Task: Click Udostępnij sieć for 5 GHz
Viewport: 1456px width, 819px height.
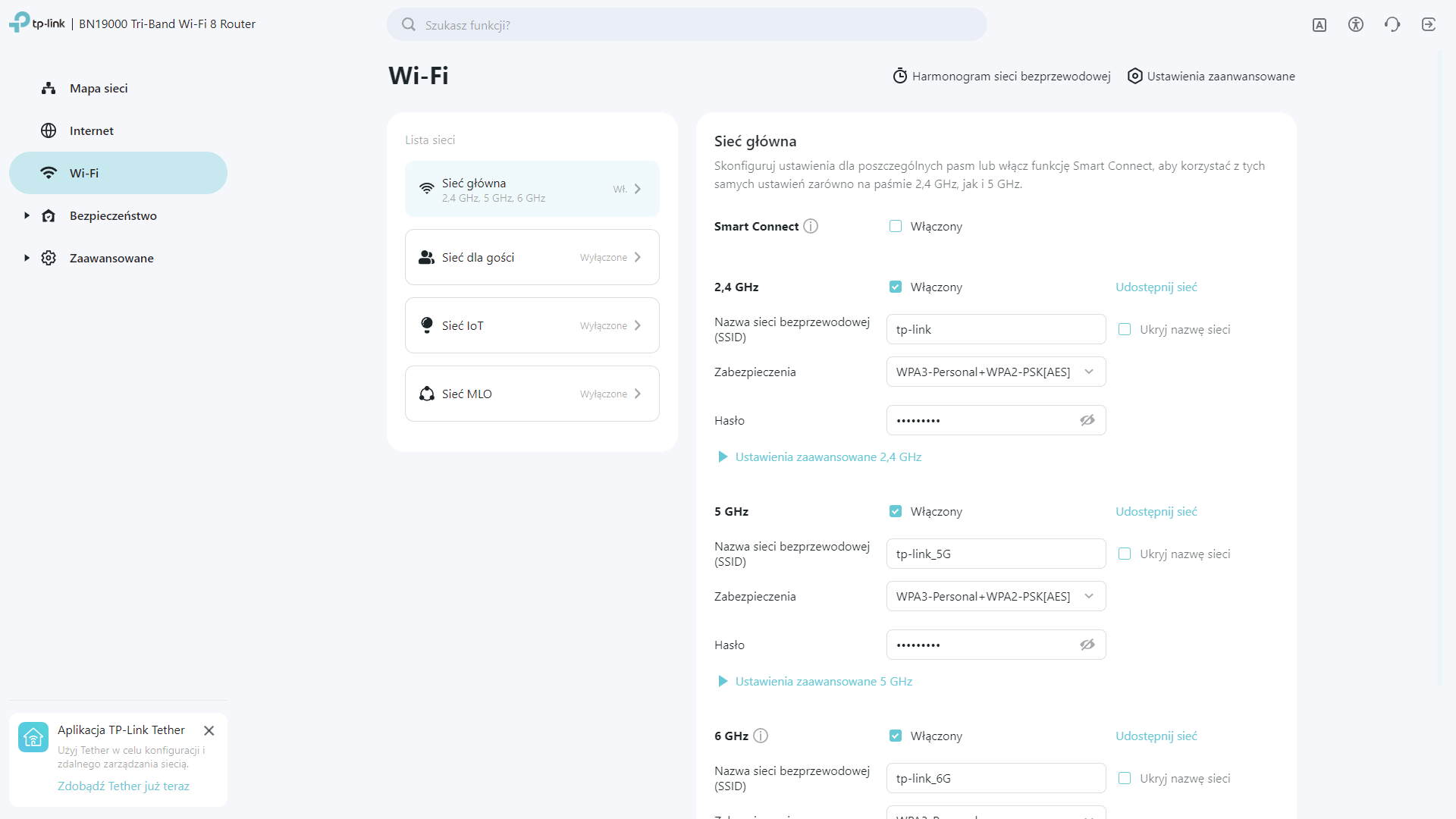Action: [x=1156, y=511]
